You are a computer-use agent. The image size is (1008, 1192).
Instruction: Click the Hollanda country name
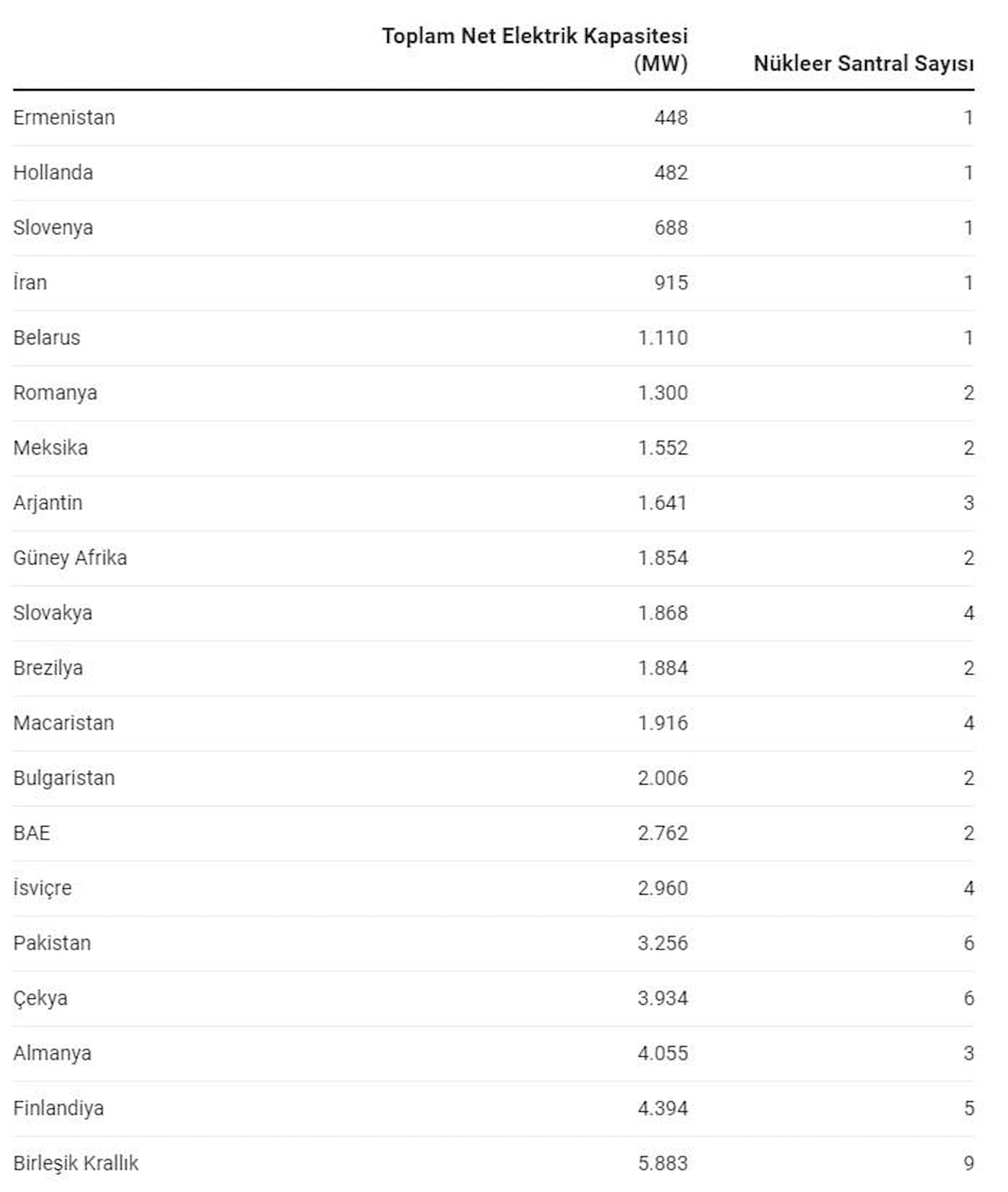click(53, 173)
